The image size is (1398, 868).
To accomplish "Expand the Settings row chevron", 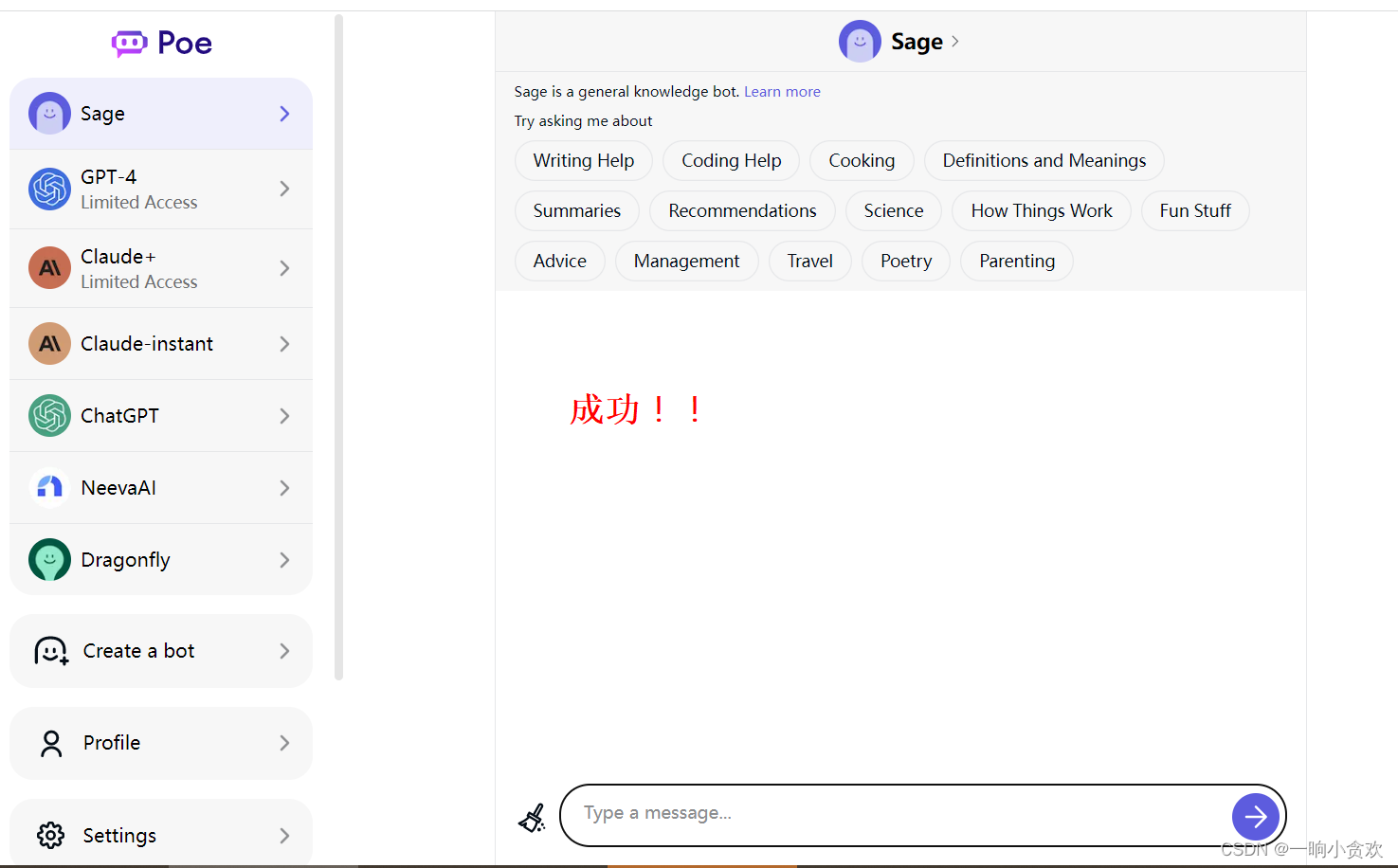I will point(284,835).
